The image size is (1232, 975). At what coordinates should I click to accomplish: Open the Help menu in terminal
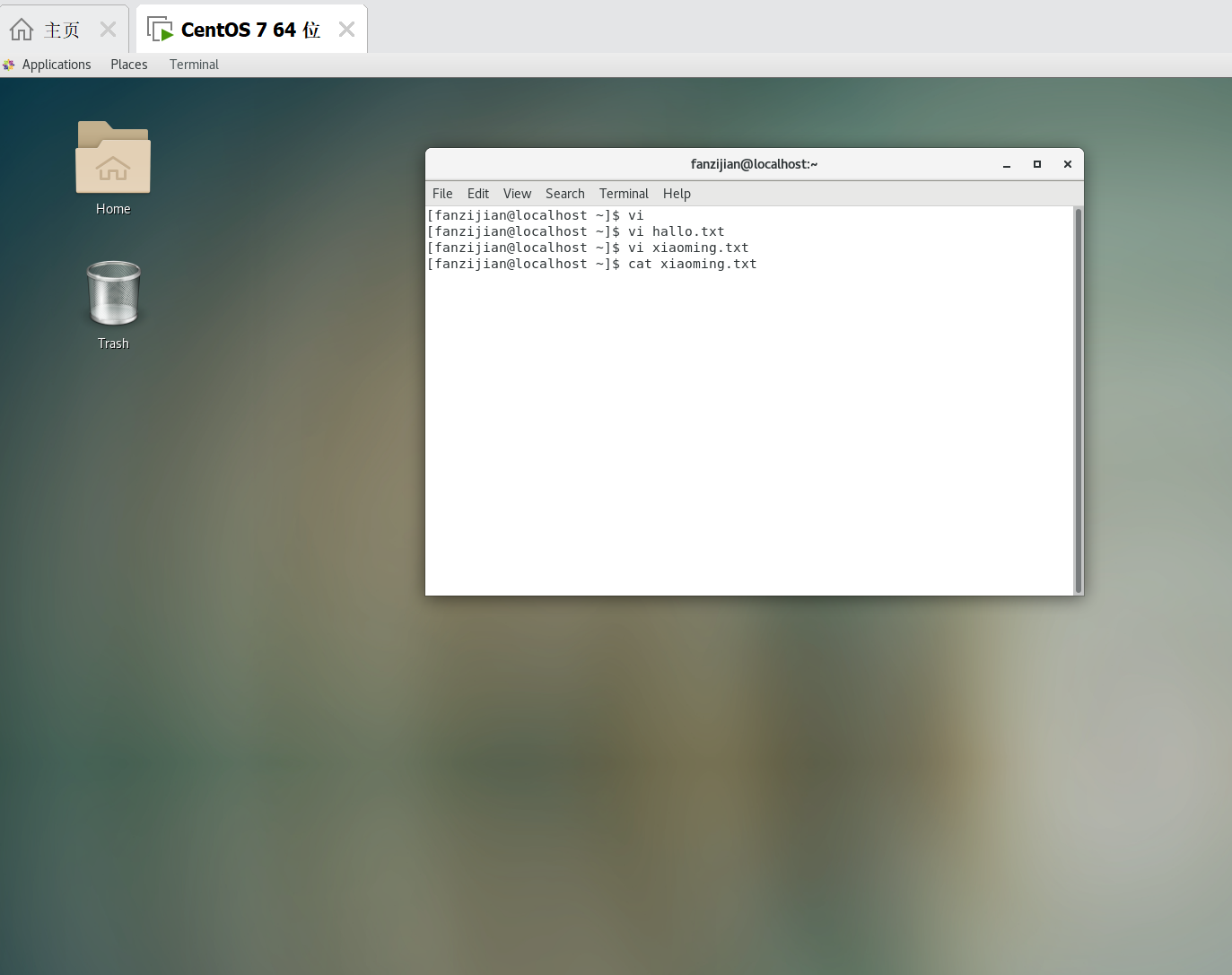point(677,194)
